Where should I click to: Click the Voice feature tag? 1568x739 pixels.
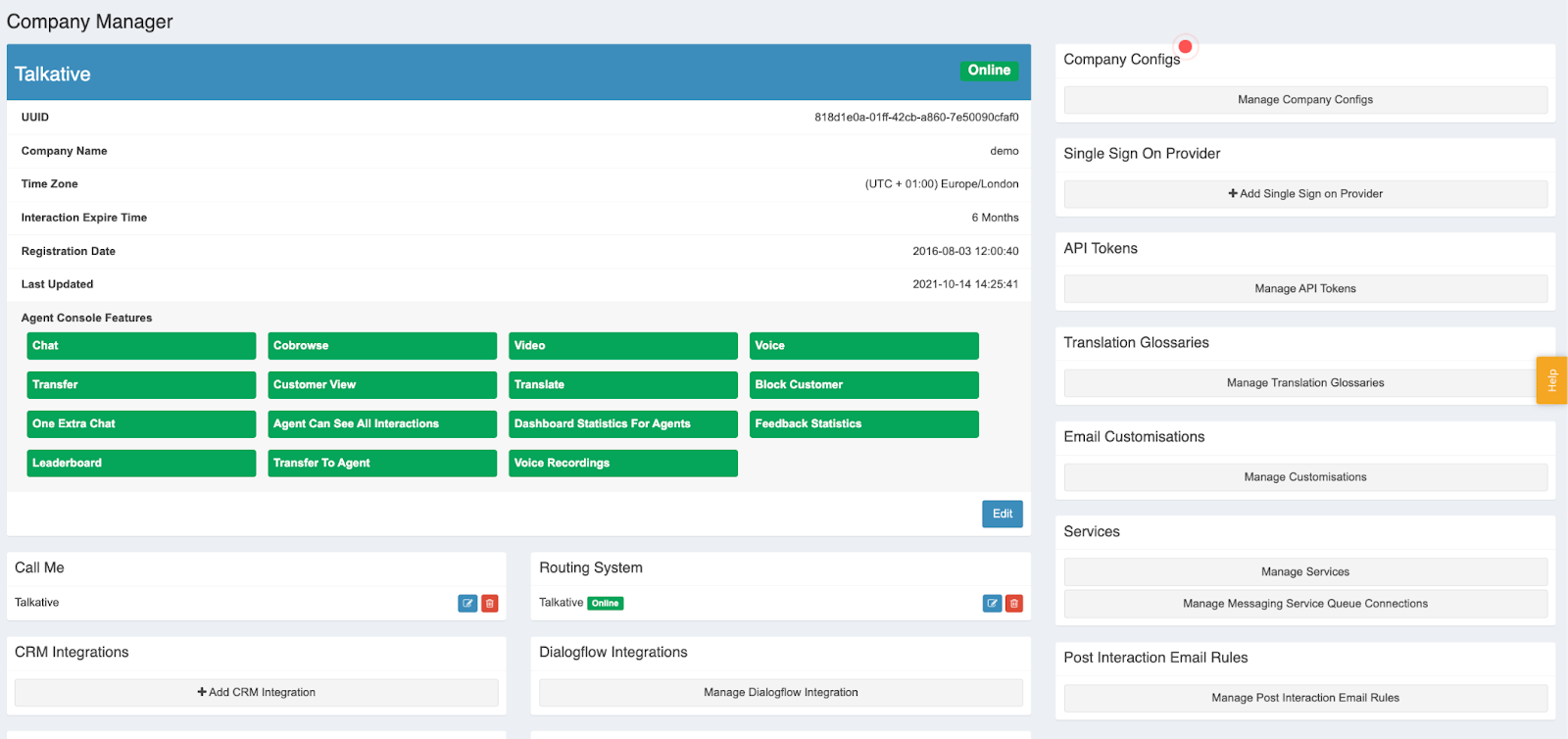(x=864, y=346)
